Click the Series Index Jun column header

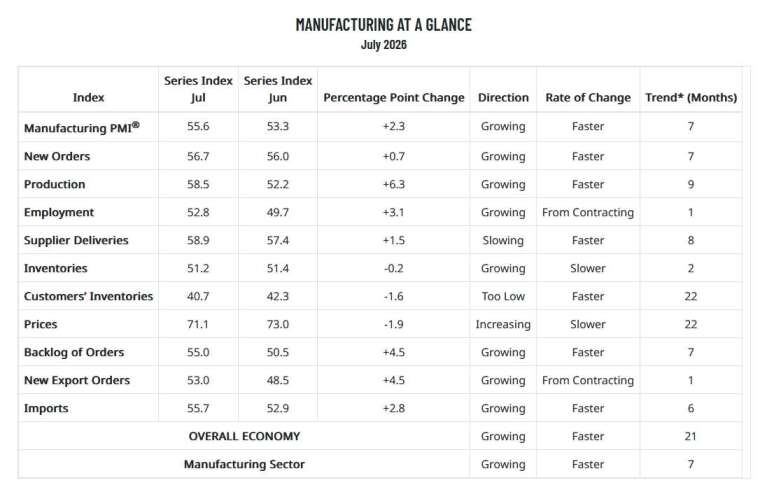278,89
